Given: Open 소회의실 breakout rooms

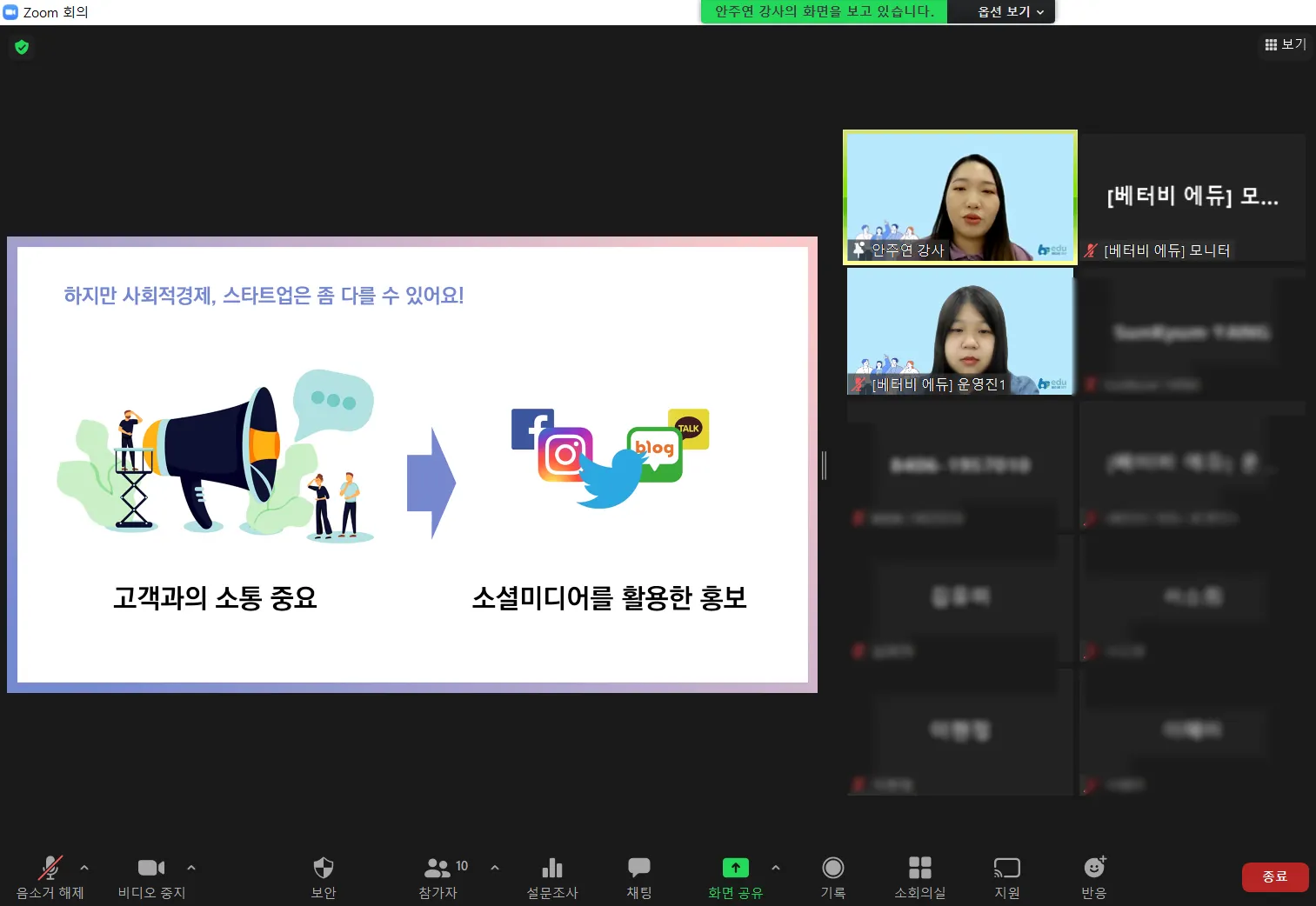Looking at the screenshot, I should [920, 876].
